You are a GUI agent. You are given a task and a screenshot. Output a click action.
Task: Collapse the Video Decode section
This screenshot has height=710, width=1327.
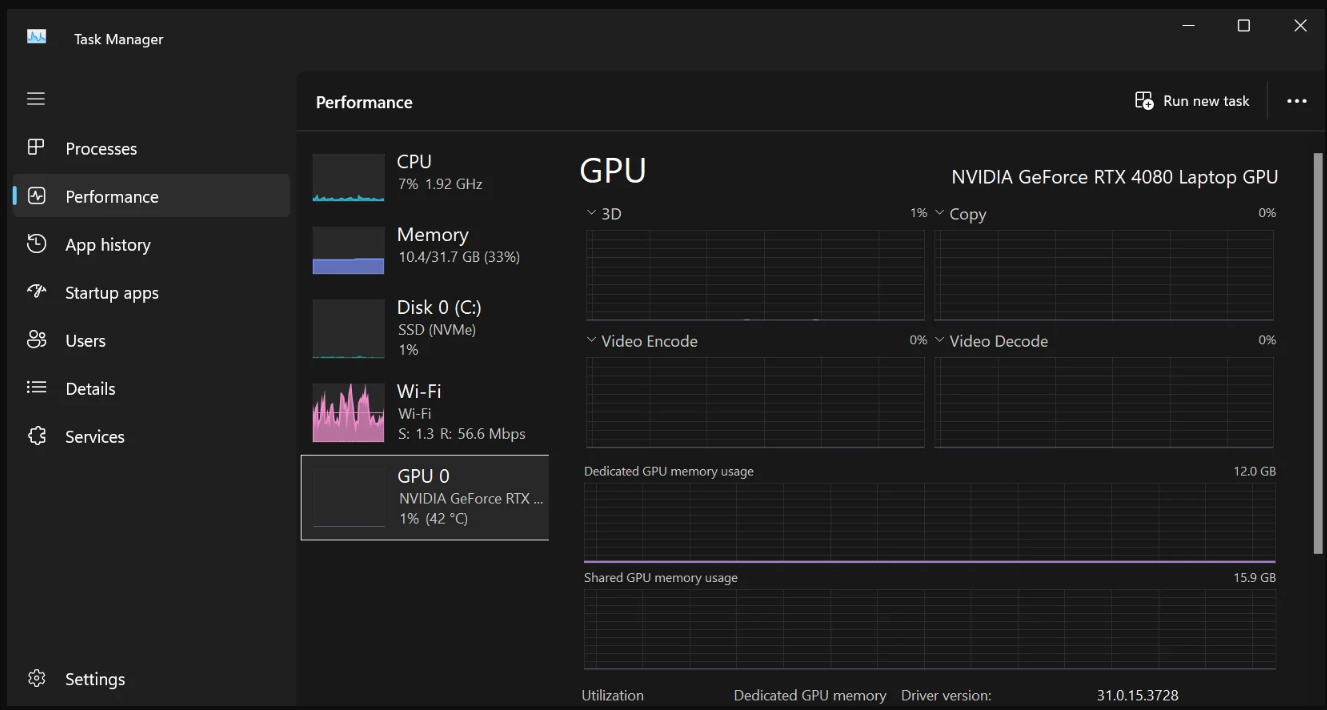point(939,340)
